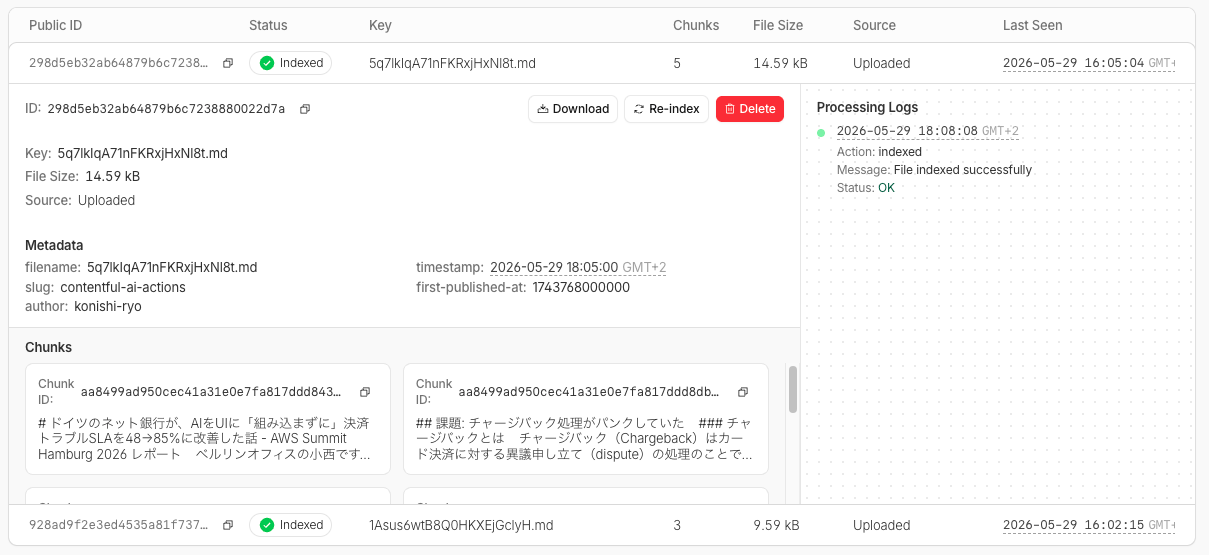
Task: Click last seen timestamp 2026-05-29 16:02:15
Action: (x=1089, y=525)
